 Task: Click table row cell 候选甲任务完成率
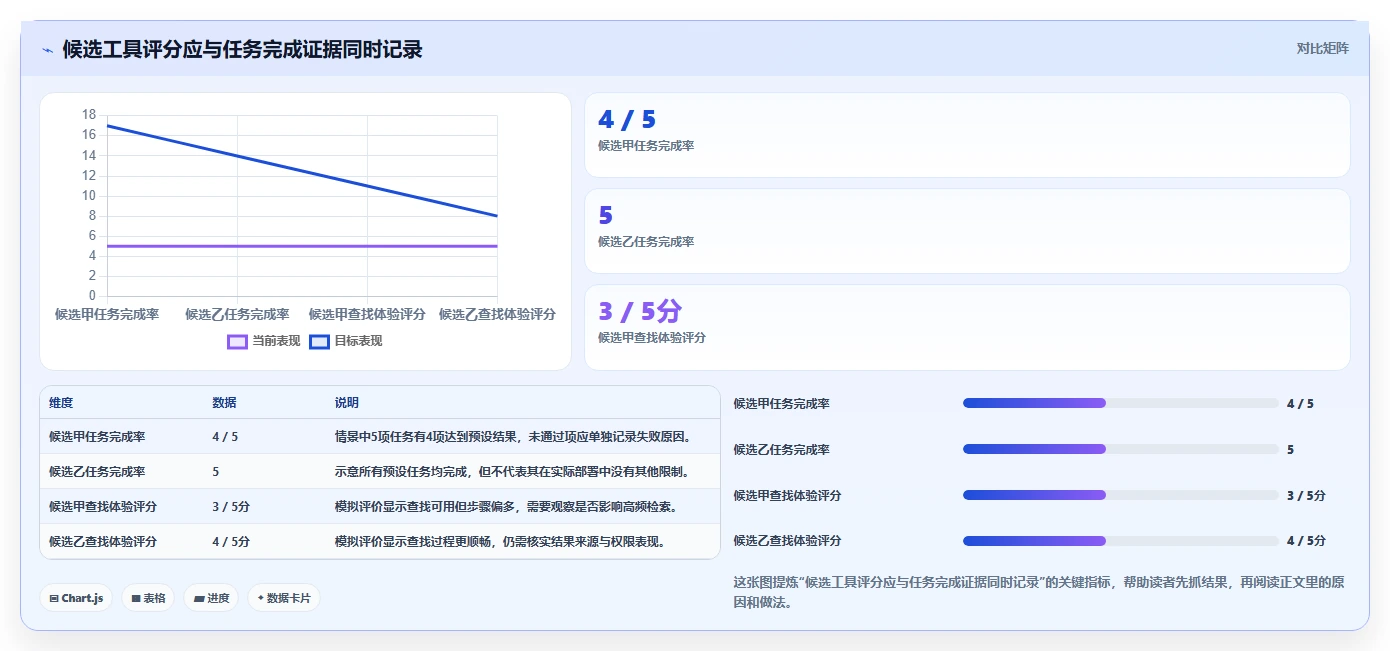point(97,437)
